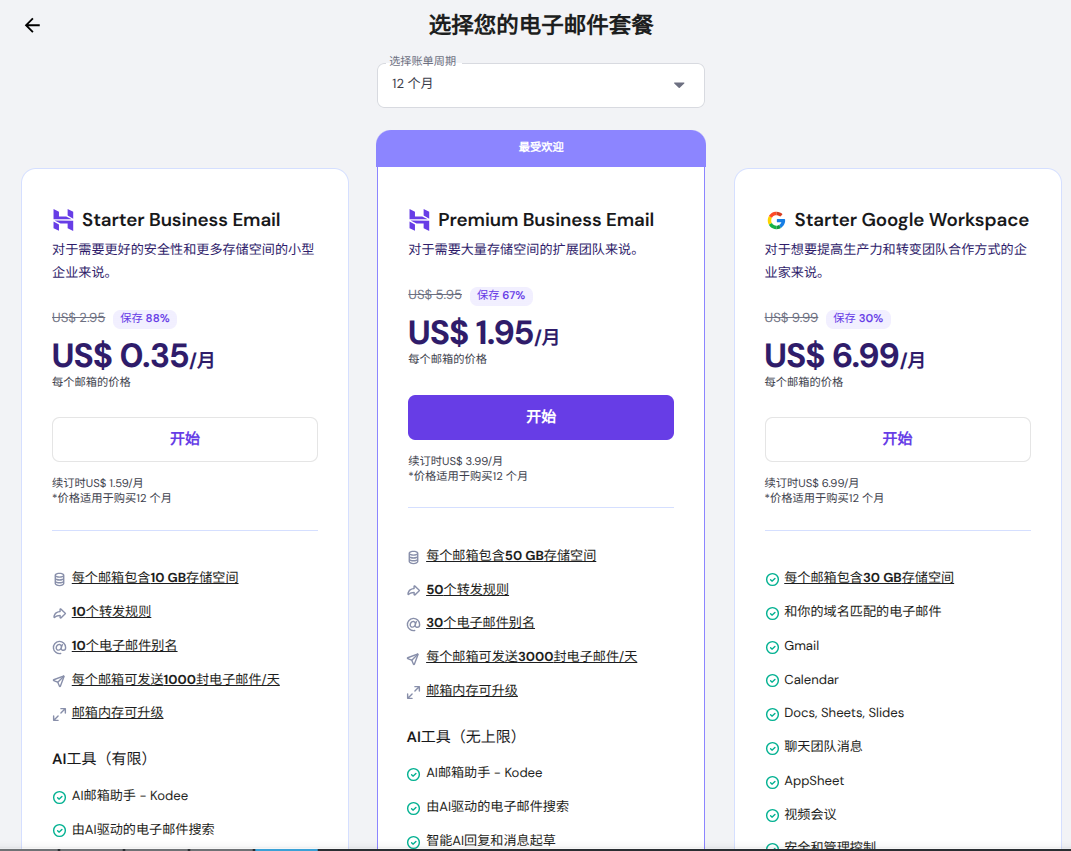Click the @ icon beside 10个电子邮件别名
Viewport: 1071px width, 851px height.
[x=57, y=645]
